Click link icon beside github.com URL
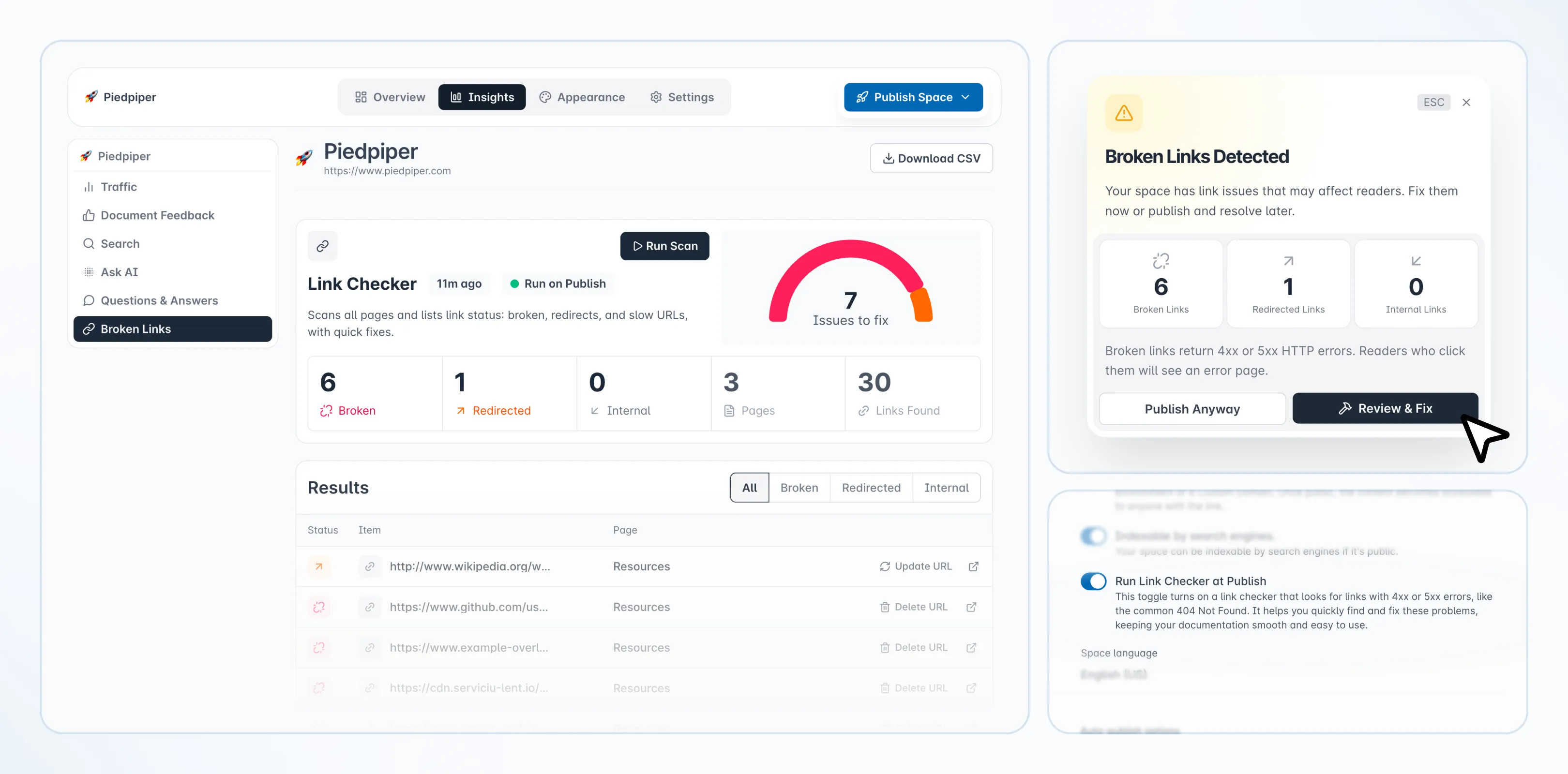 coord(369,607)
